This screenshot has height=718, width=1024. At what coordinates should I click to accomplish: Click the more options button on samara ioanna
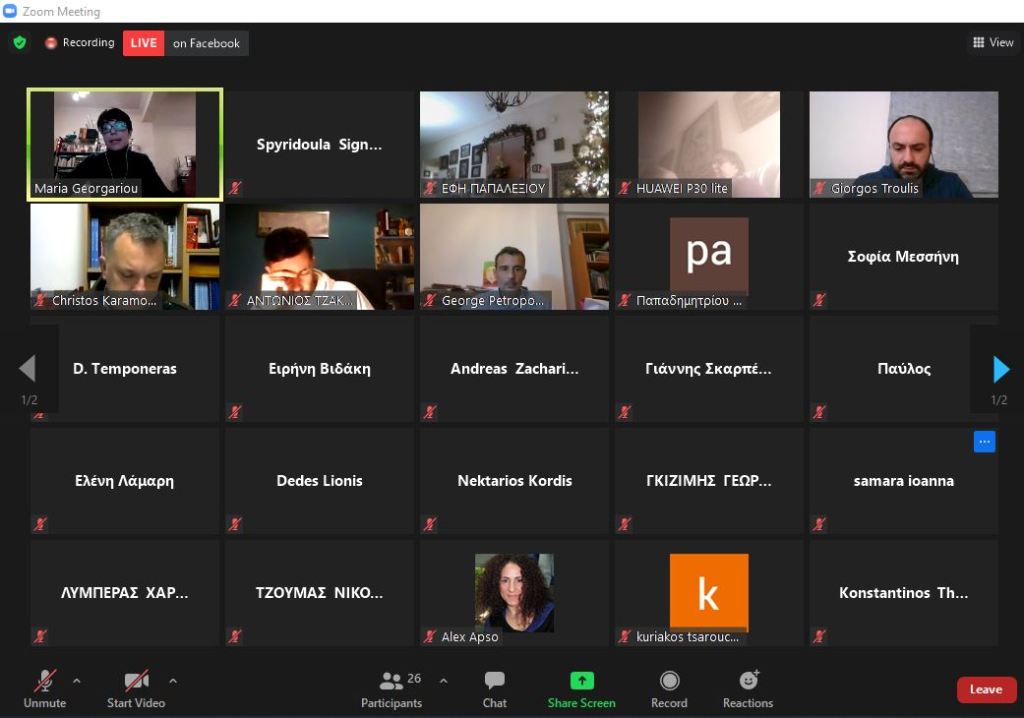click(984, 442)
